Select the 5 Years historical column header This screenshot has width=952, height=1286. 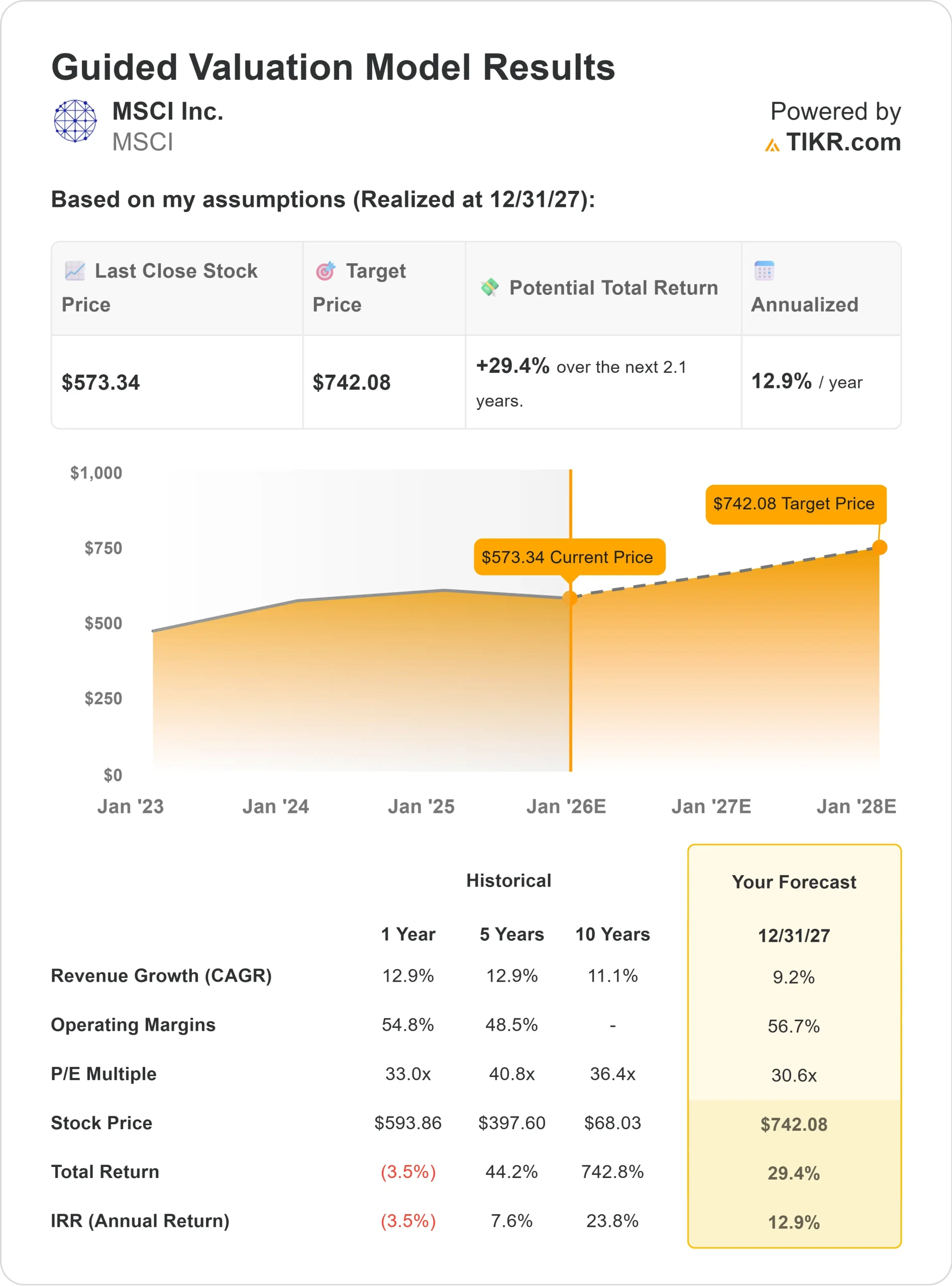coord(512,934)
